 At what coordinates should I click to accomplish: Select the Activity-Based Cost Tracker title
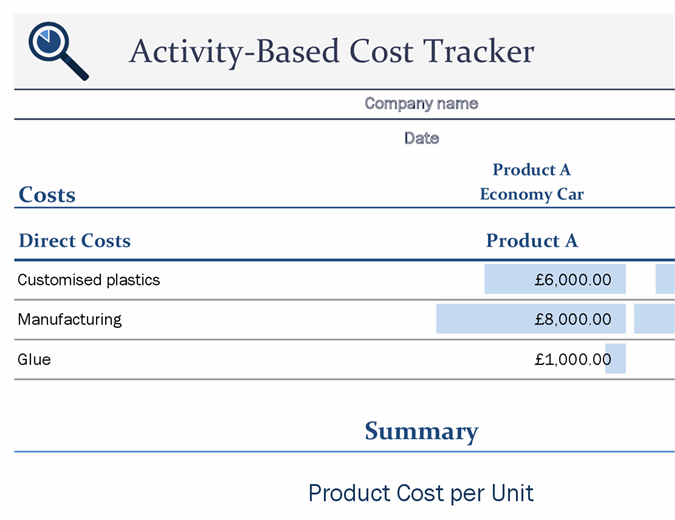331,50
